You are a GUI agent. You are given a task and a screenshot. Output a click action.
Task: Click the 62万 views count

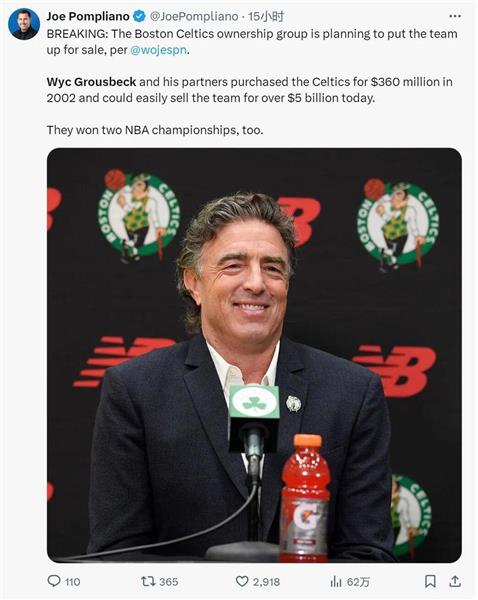coord(358,582)
